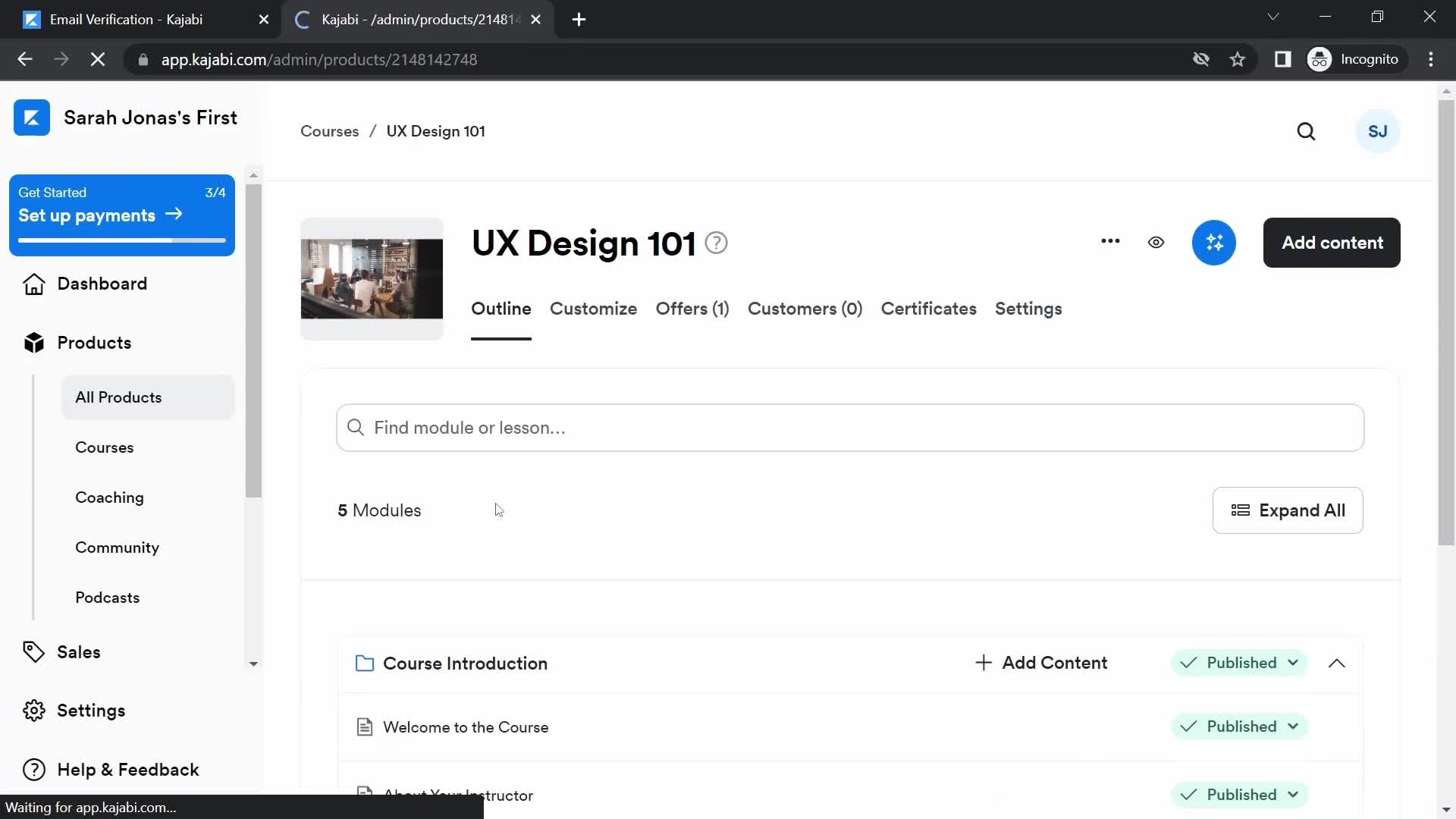
Task: Open the SJ user avatar menu
Action: pos(1378,131)
